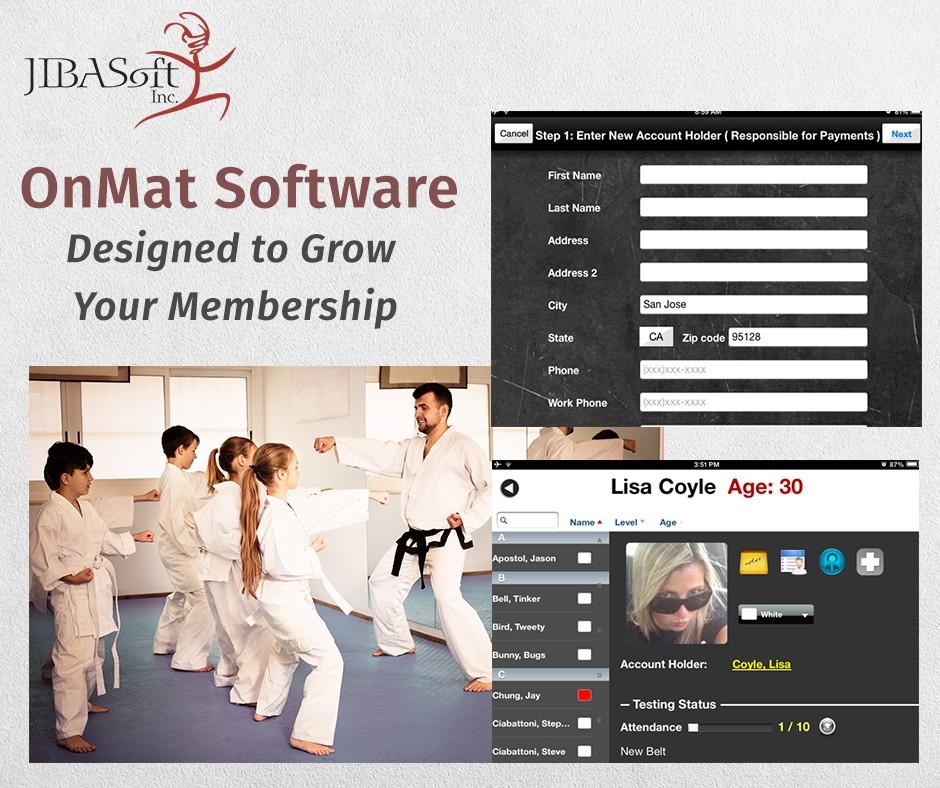The width and height of the screenshot is (940, 788).
Task: Click the Last Name input field
Action: click(754, 207)
